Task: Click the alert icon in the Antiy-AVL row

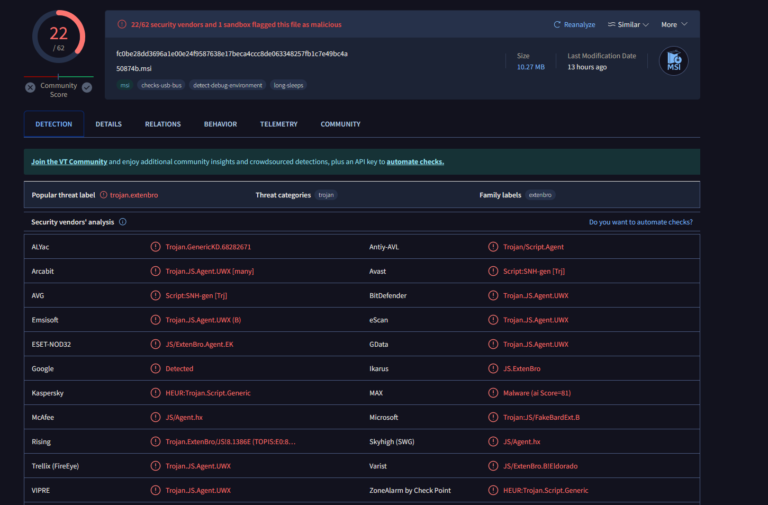Action: pyautogui.click(x=493, y=247)
